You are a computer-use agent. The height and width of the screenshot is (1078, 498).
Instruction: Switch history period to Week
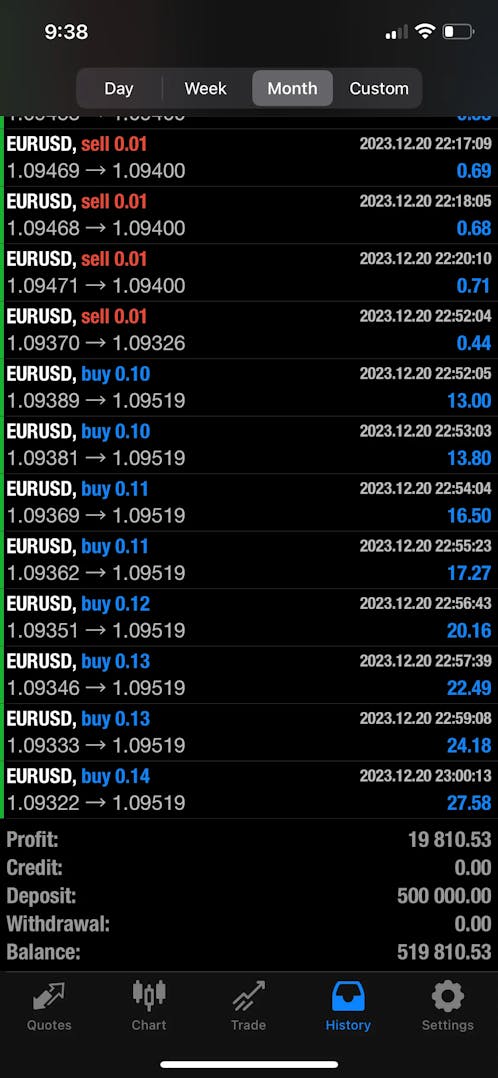(206, 89)
